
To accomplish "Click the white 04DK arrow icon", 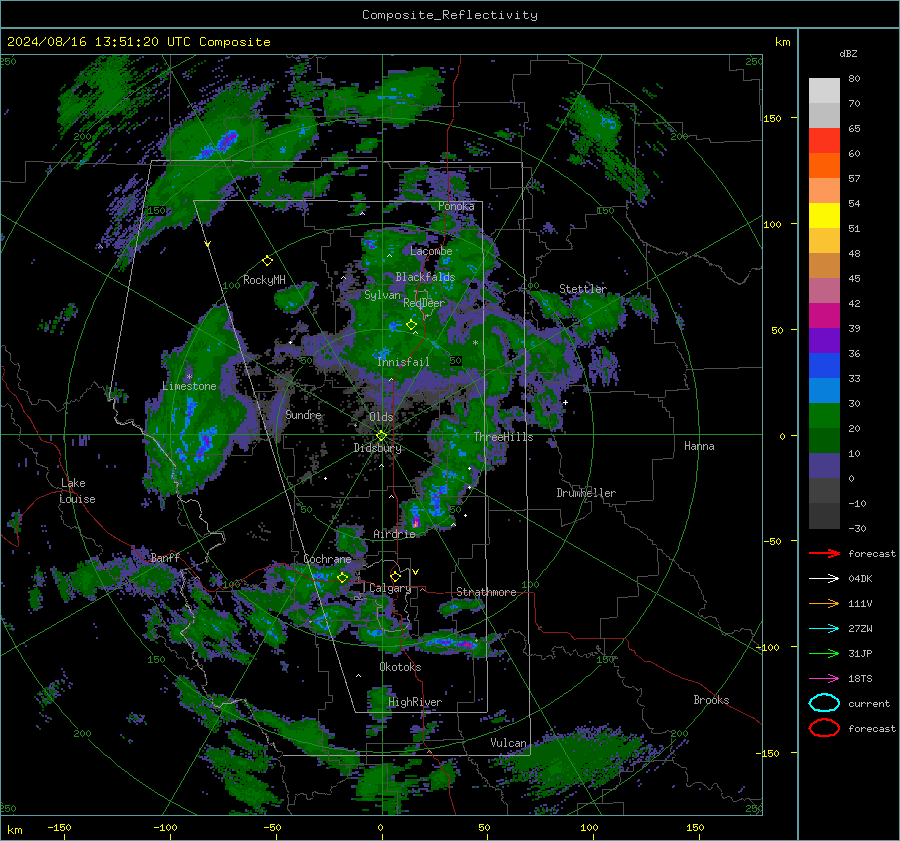I will [x=824, y=579].
